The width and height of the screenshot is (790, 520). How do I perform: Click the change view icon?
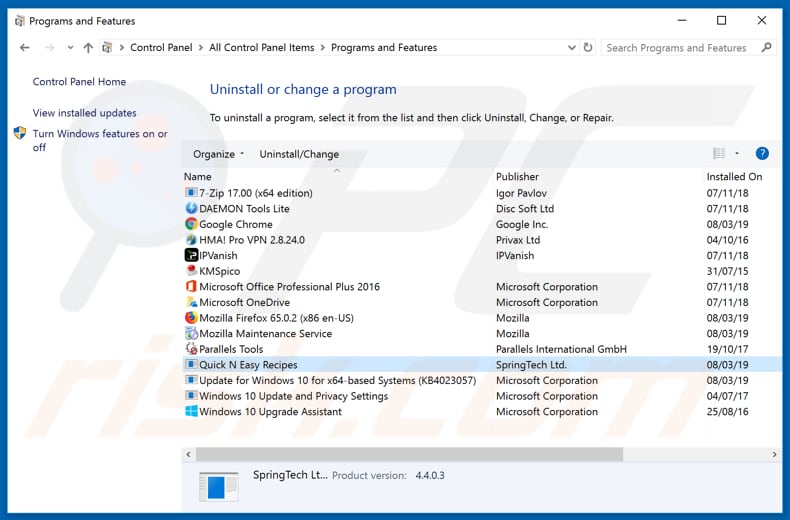pyautogui.click(x=719, y=153)
